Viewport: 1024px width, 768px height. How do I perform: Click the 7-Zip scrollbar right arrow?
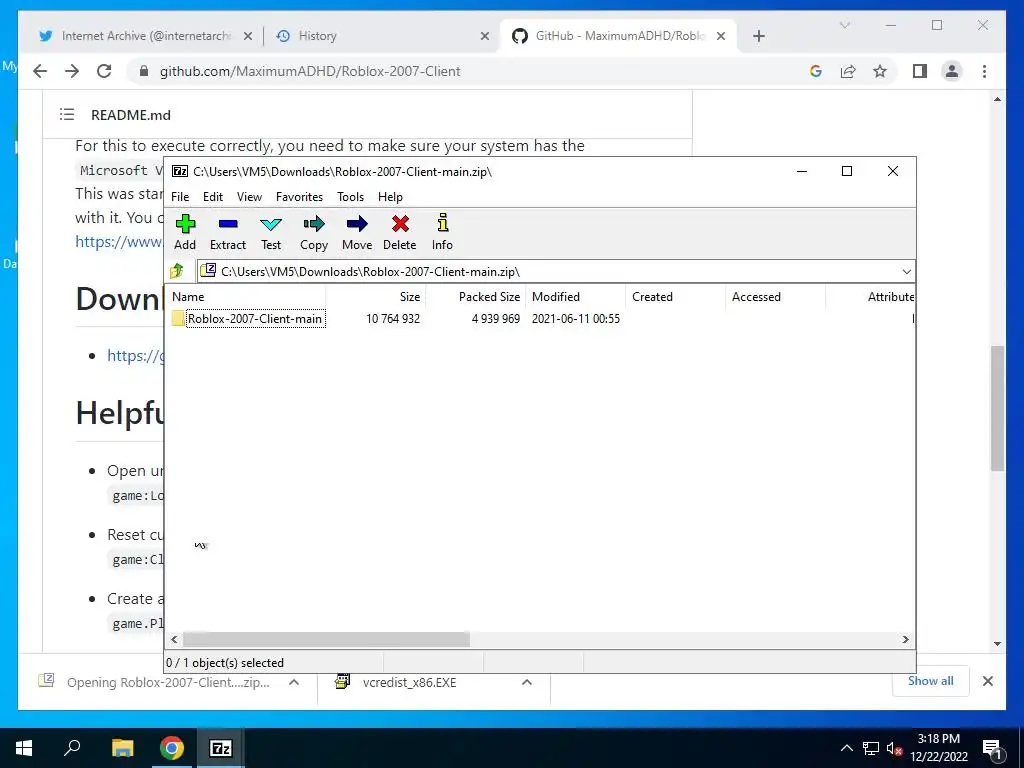(905, 639)
